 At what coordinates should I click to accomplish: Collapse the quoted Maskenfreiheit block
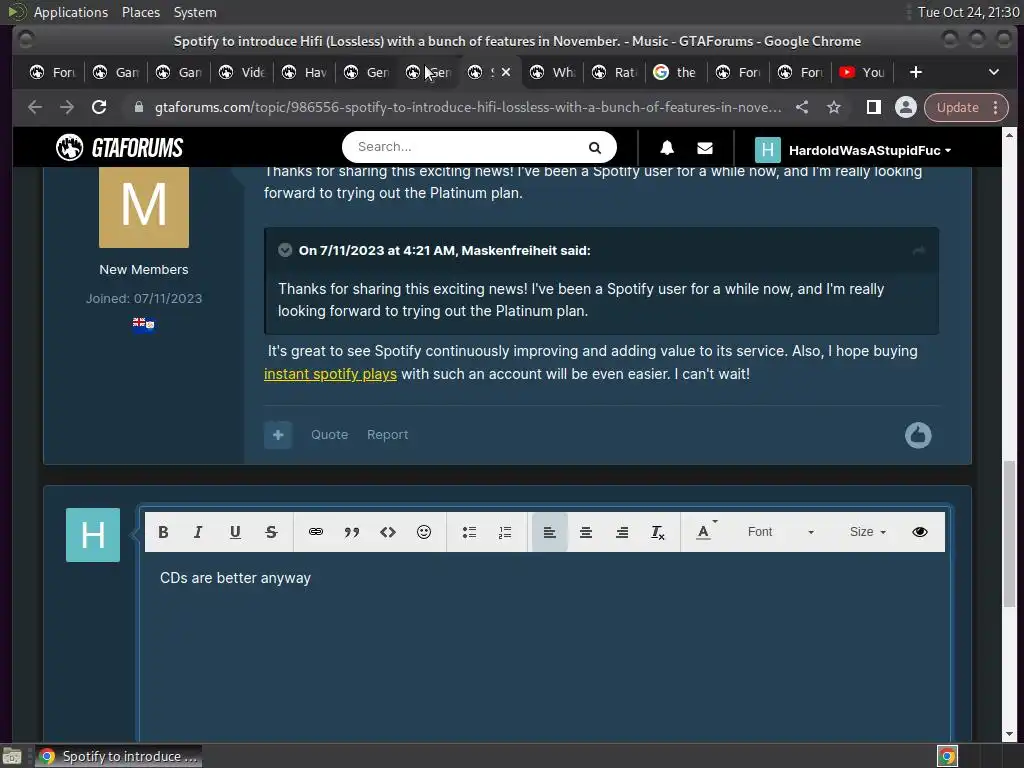tap(285, 250)
